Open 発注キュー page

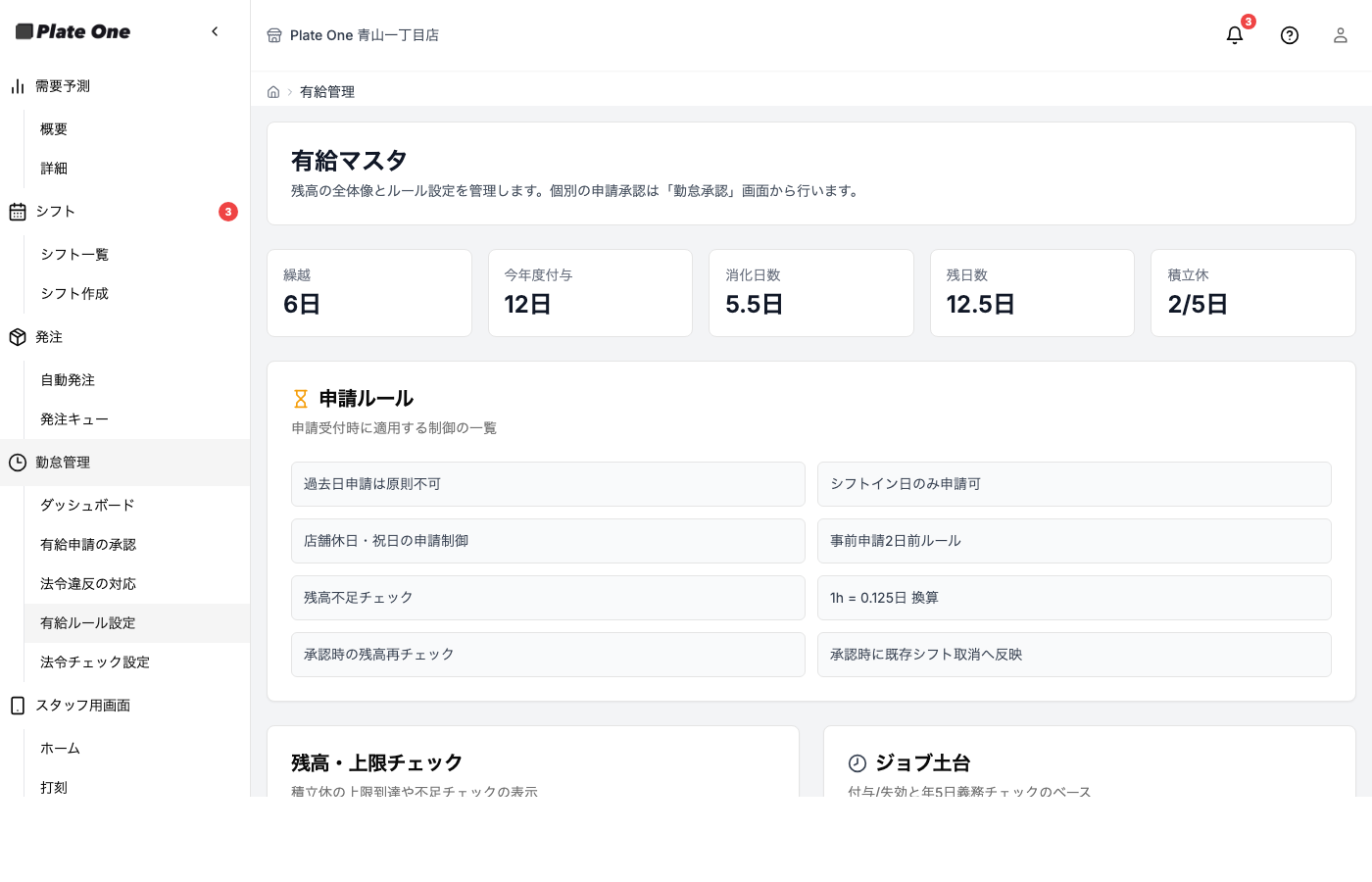(137, 419)
